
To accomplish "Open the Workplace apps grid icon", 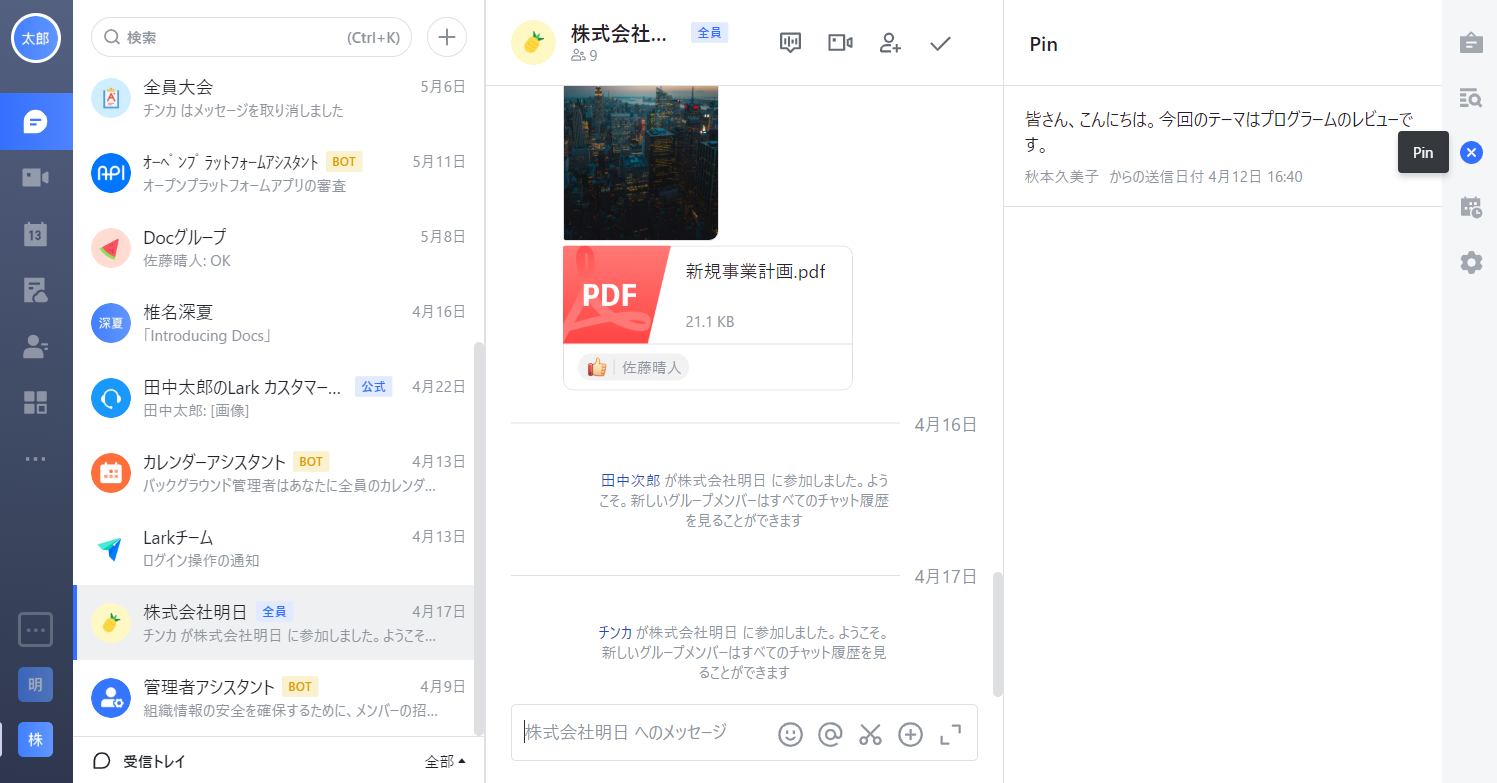I will 36,403.
